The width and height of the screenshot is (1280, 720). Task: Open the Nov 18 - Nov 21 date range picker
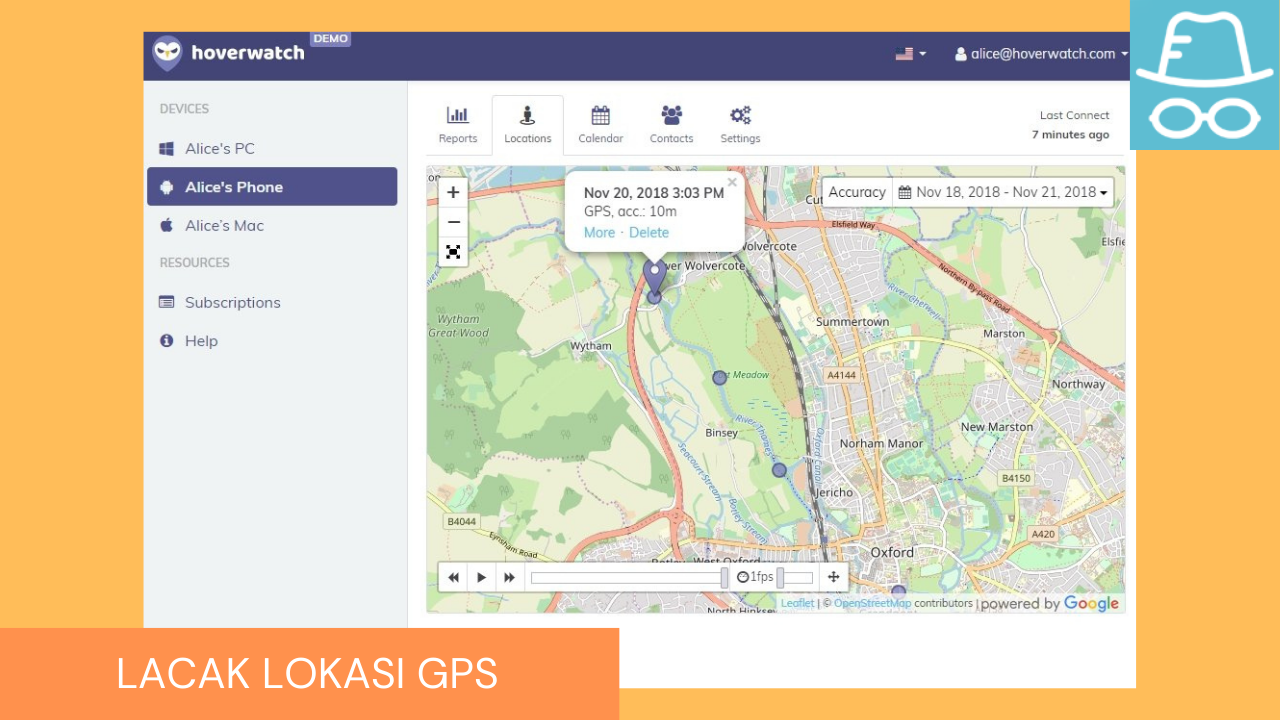[x=1003, y=192]
